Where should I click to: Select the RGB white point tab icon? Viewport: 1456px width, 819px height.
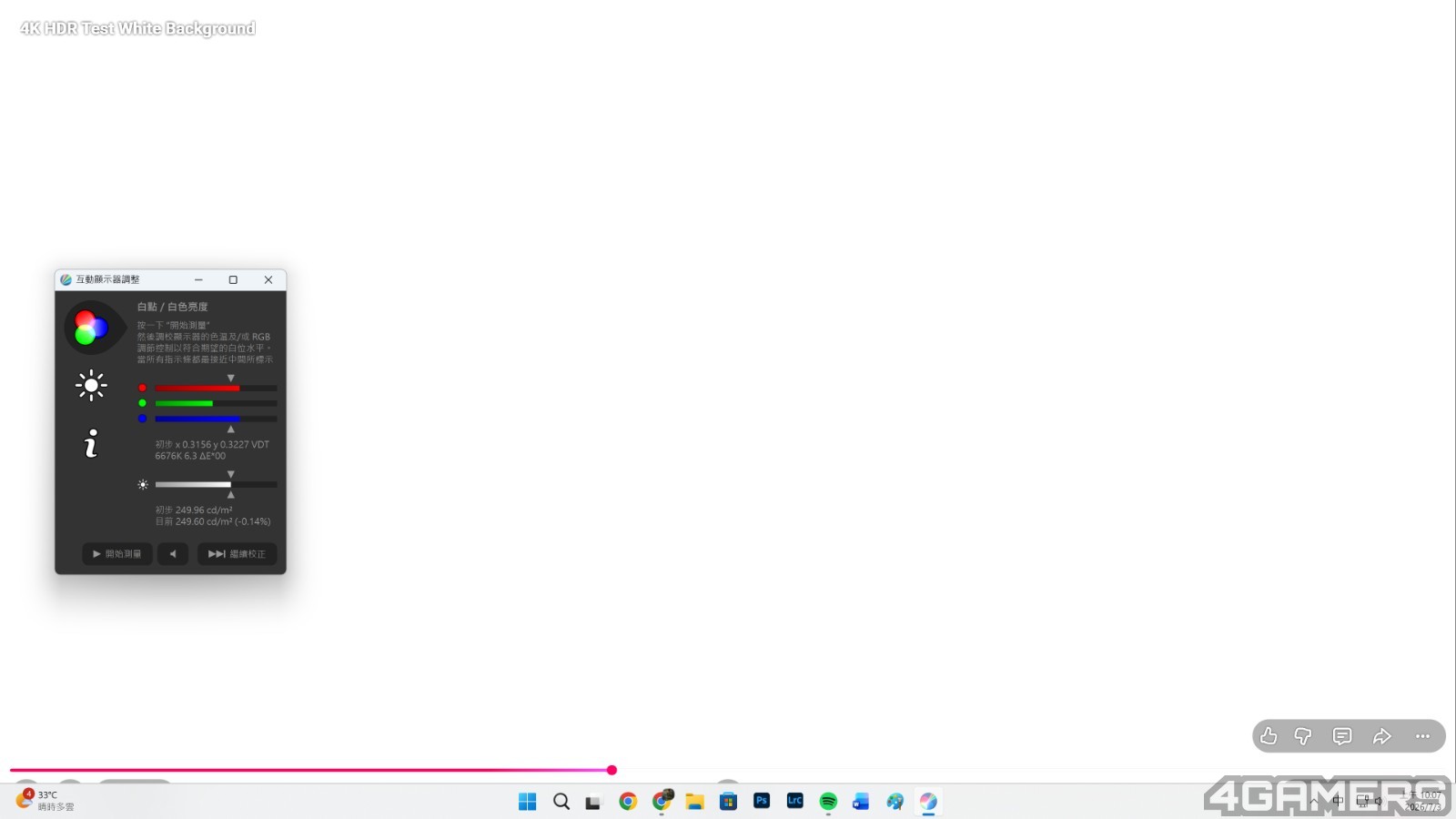(x=91, y=327)
